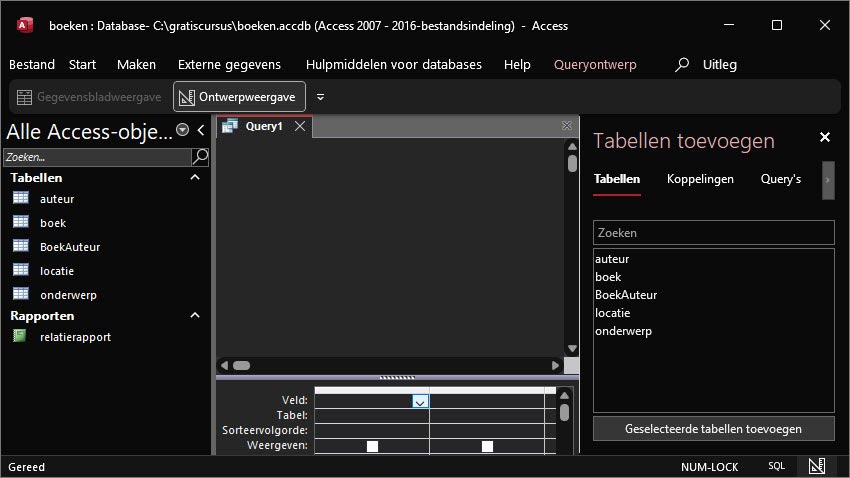Collapse the Rapporten group
The height and width of the screenshot is (478, 850).
tap(195, 315)
